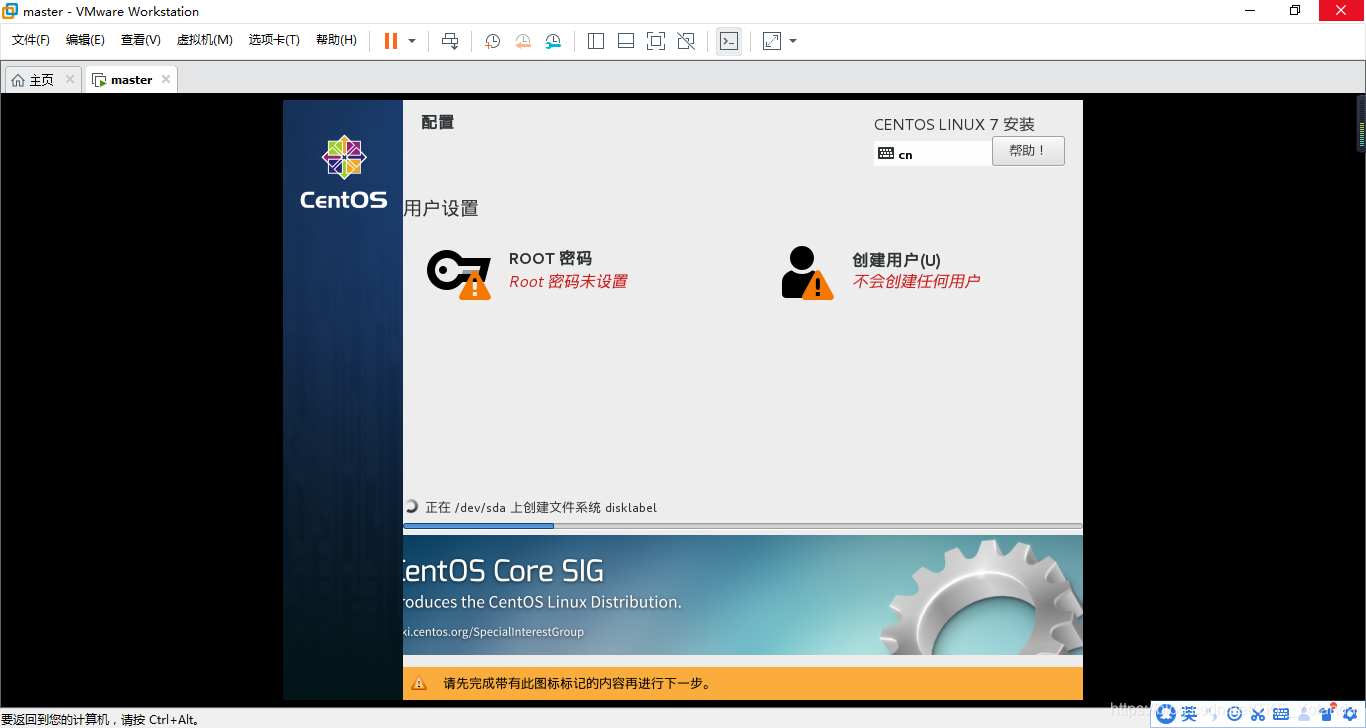Click the IME logo icon
This screenshot has width=1366, height=728.
click(x=1166, y=714)
